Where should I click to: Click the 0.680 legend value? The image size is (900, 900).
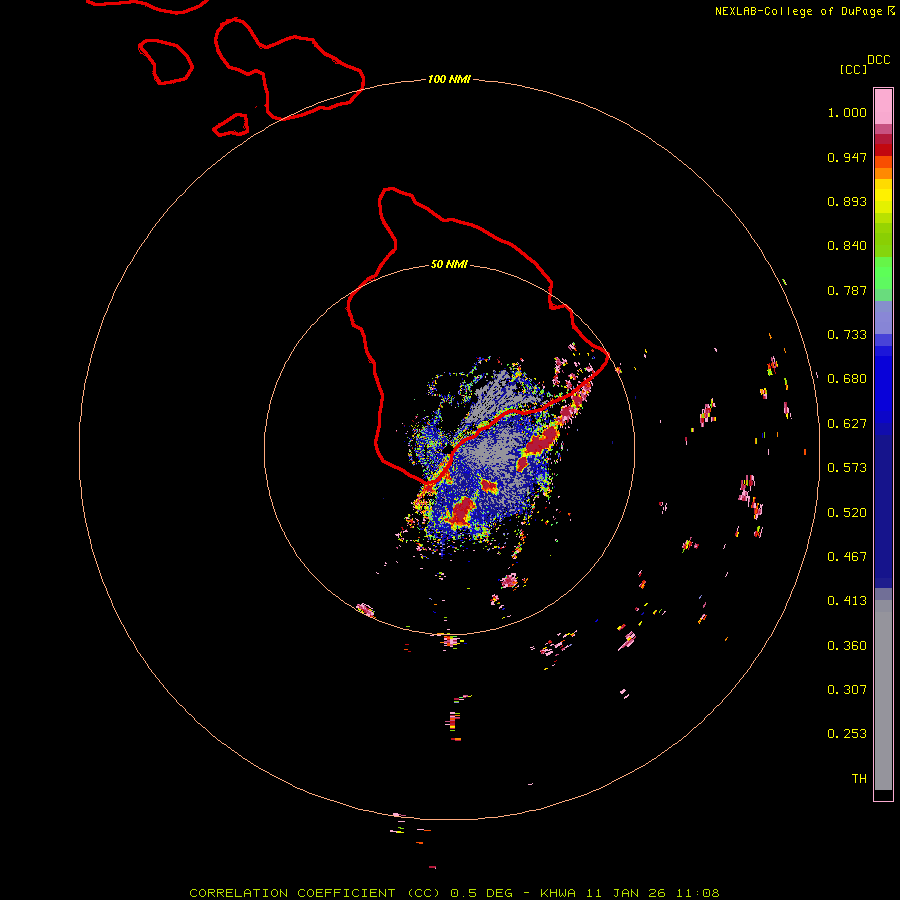tap(847, 379)
